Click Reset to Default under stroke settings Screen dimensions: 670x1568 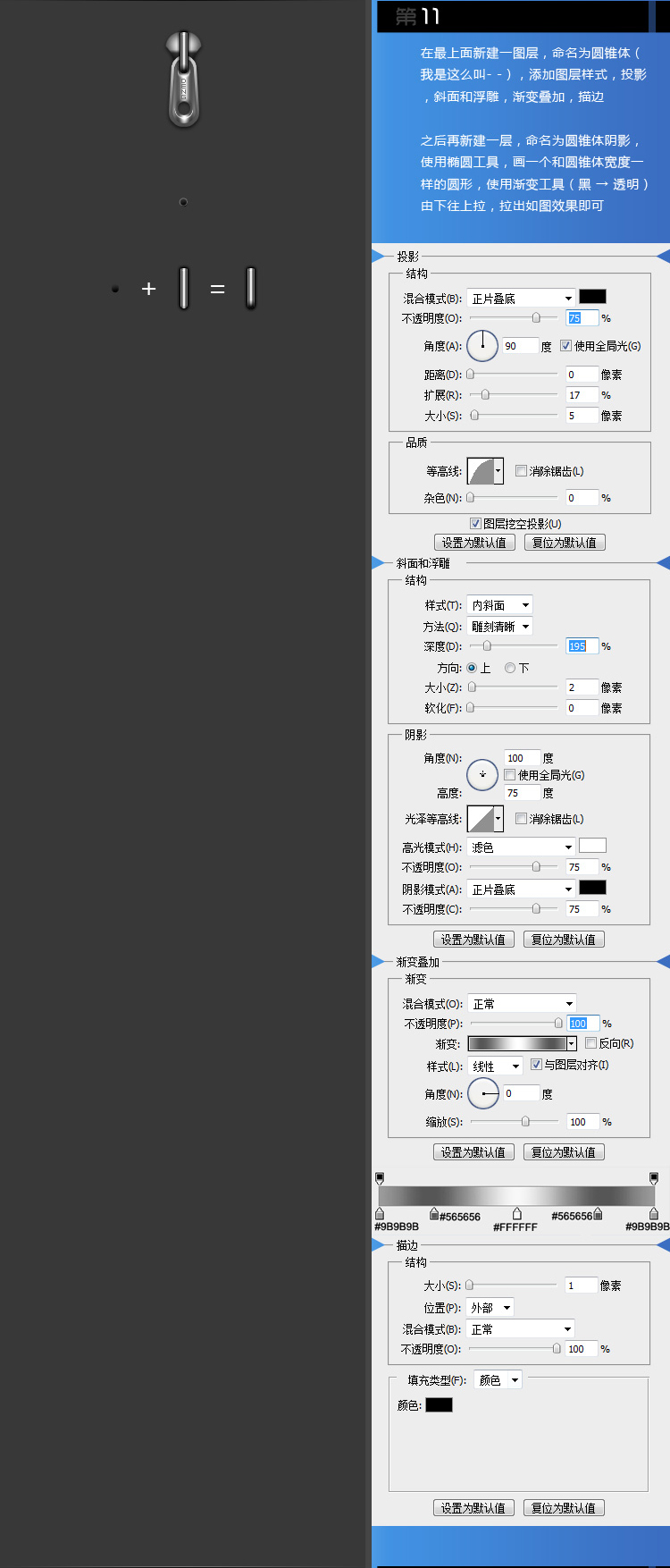tap(564, 1508)
